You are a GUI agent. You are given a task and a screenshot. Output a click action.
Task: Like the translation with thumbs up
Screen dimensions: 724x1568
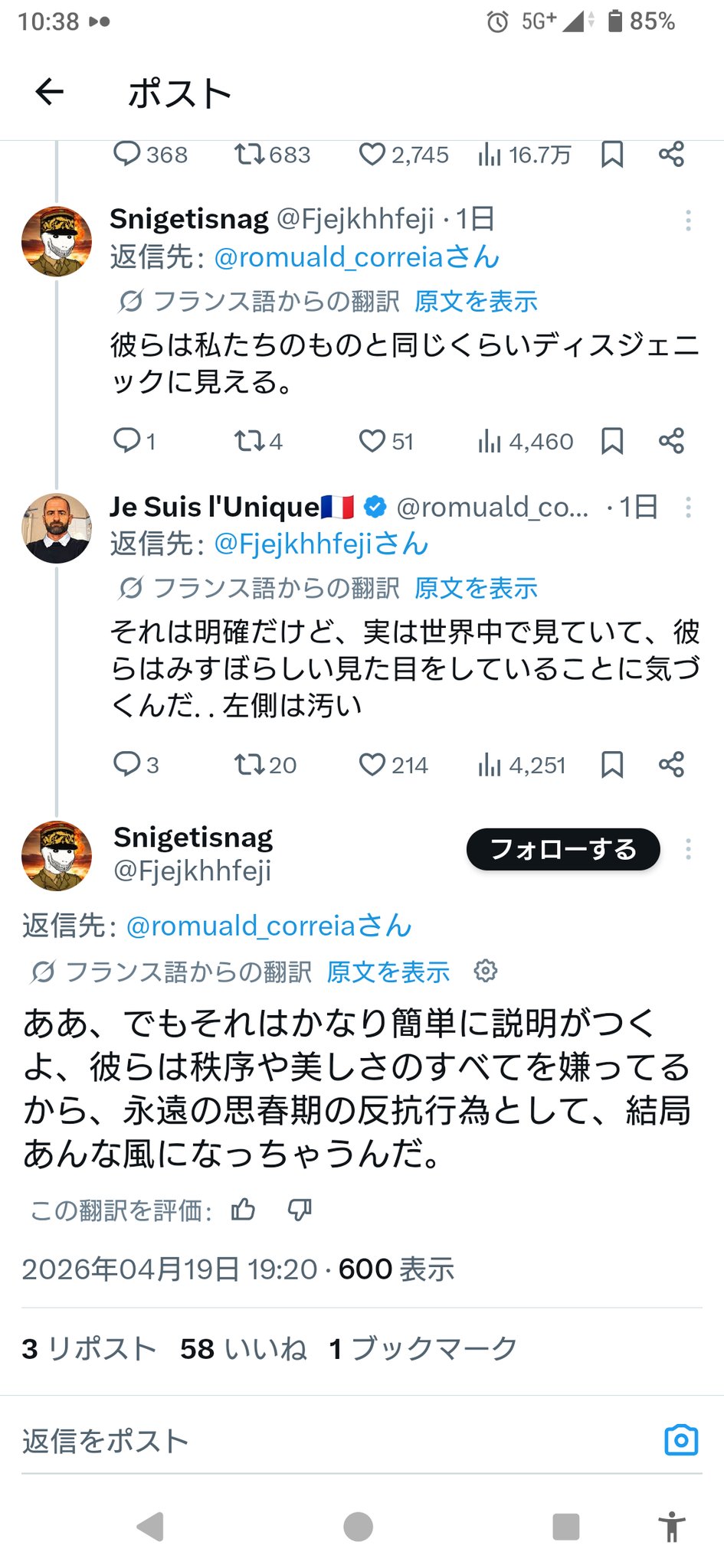(244, 1210)
